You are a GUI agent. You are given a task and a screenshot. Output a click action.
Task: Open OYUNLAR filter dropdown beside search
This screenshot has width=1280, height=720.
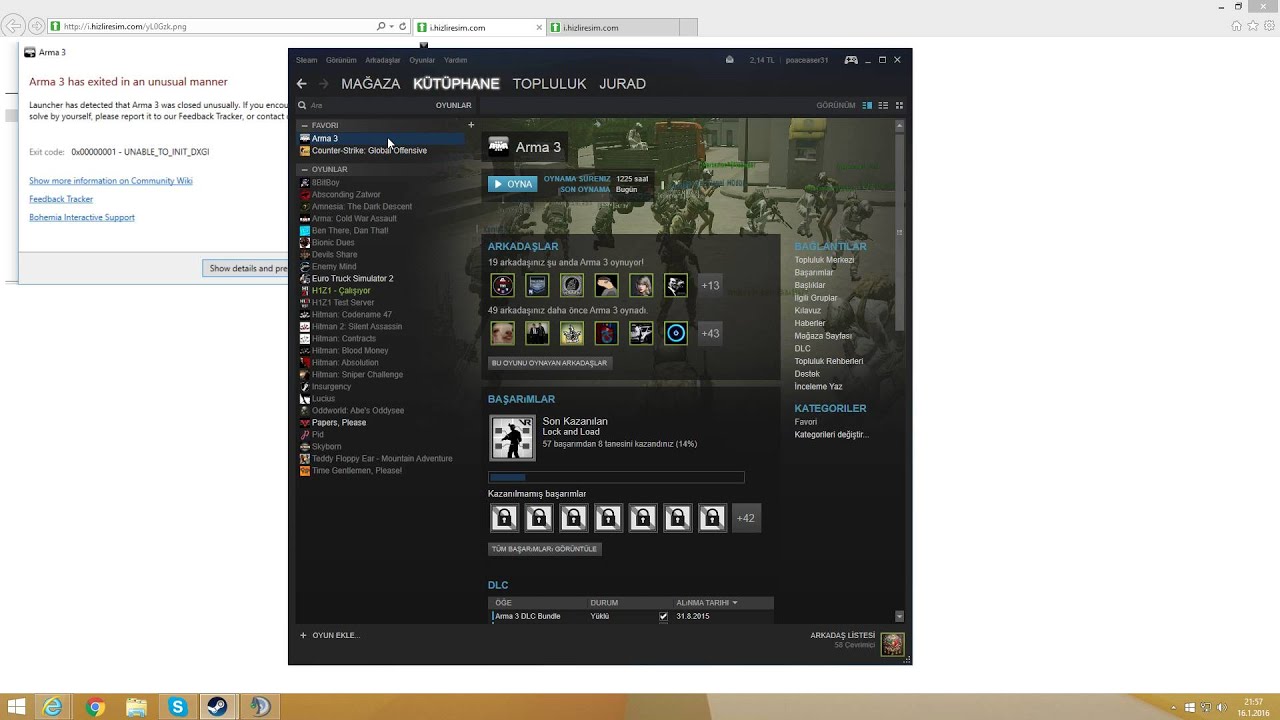click(453, 105)
